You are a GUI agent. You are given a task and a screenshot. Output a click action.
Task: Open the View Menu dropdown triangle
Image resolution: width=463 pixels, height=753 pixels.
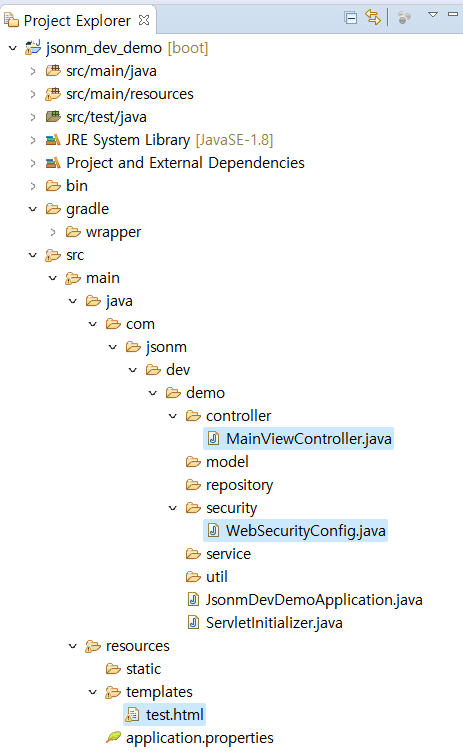coord(433,14)
